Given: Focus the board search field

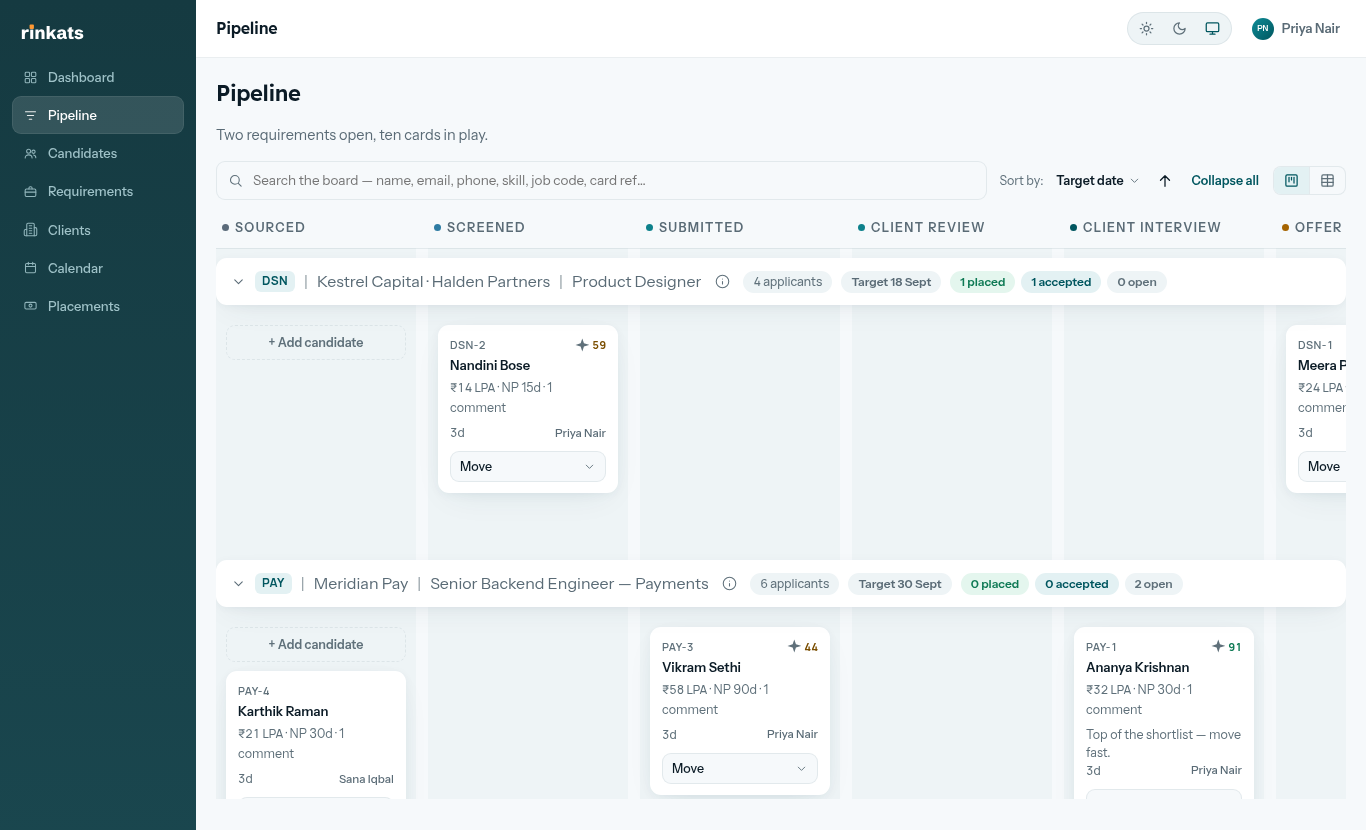Looking at the screenshot, I should [x=601, y=181].
